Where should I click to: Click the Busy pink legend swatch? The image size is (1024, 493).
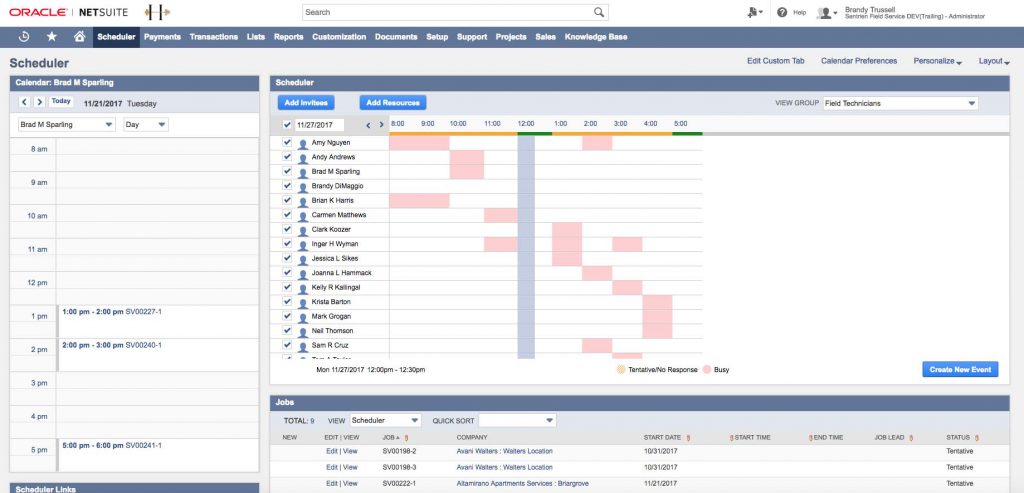coord(707,370)
